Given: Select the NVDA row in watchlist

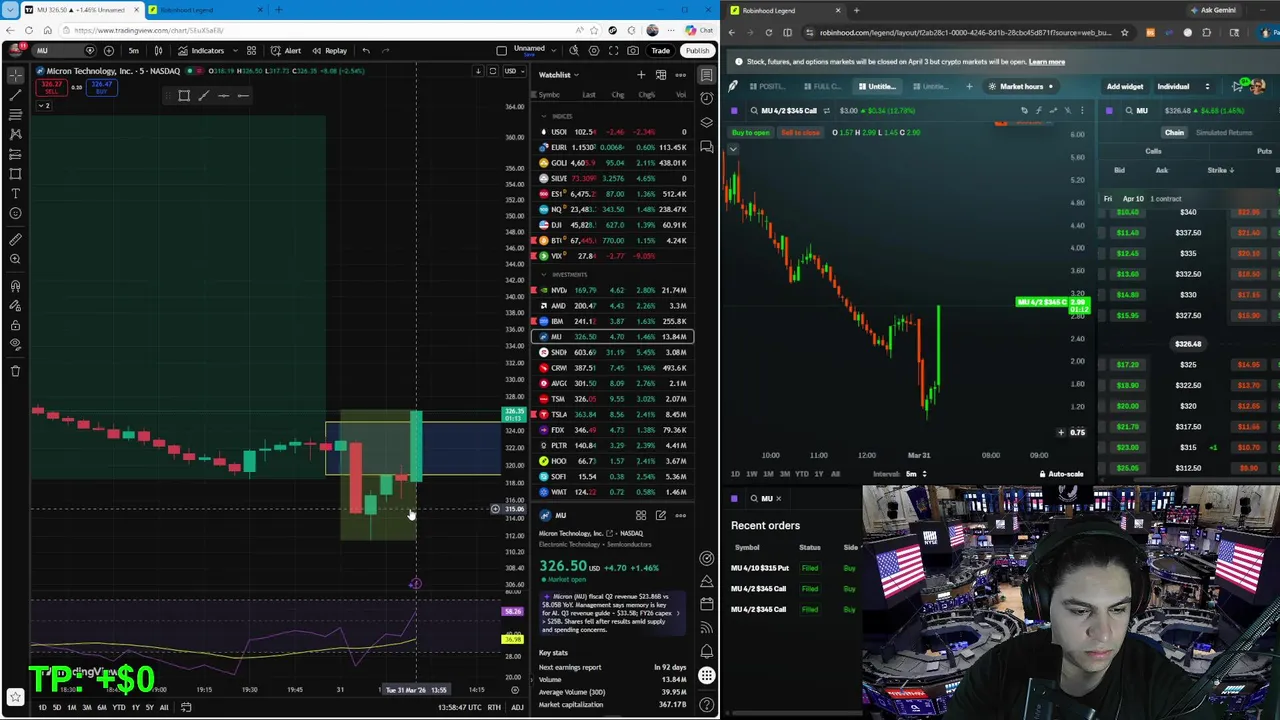Looking at the screenshot, I should 613,290.
